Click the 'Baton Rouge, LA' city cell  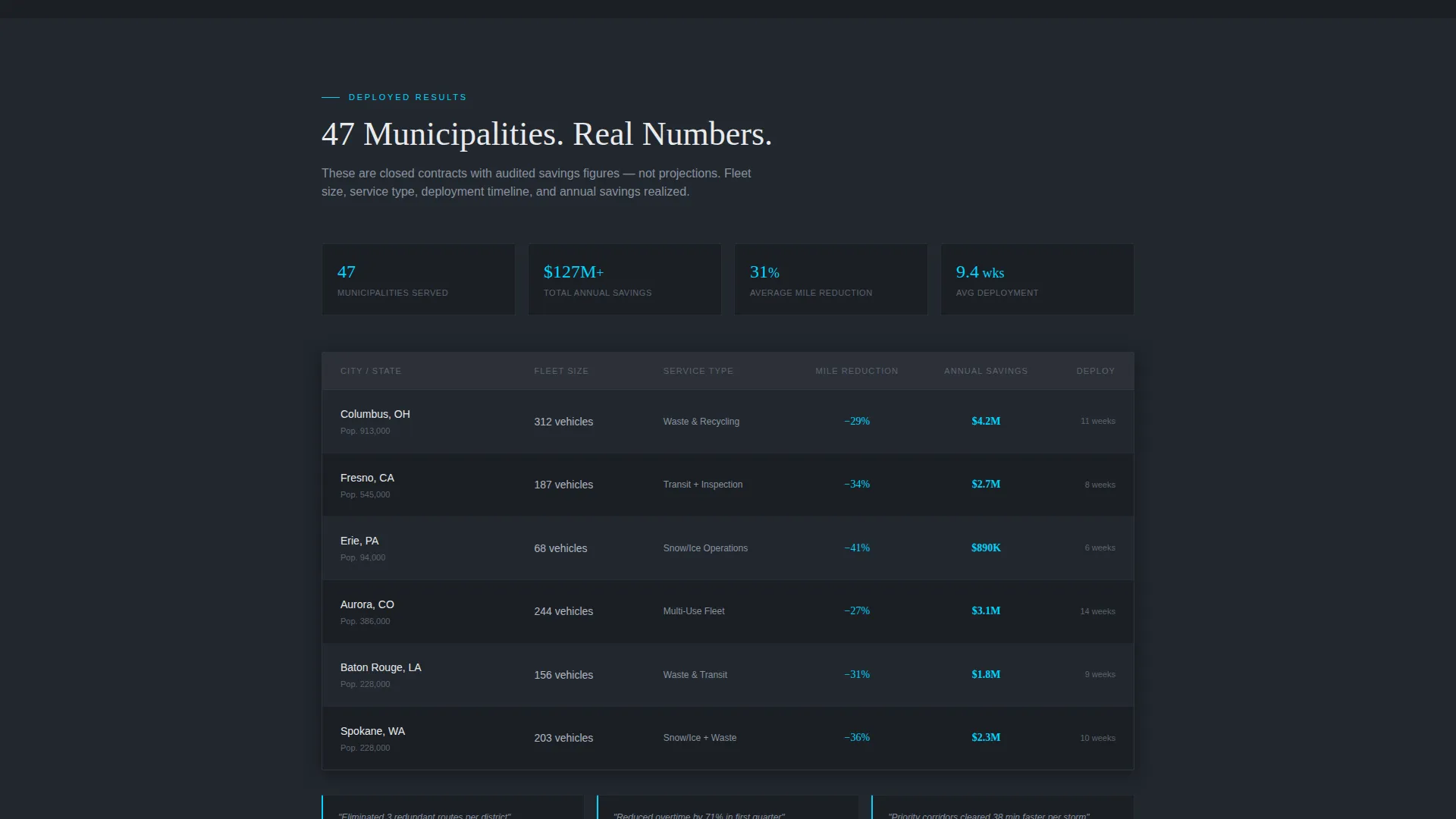pos(381,667)
